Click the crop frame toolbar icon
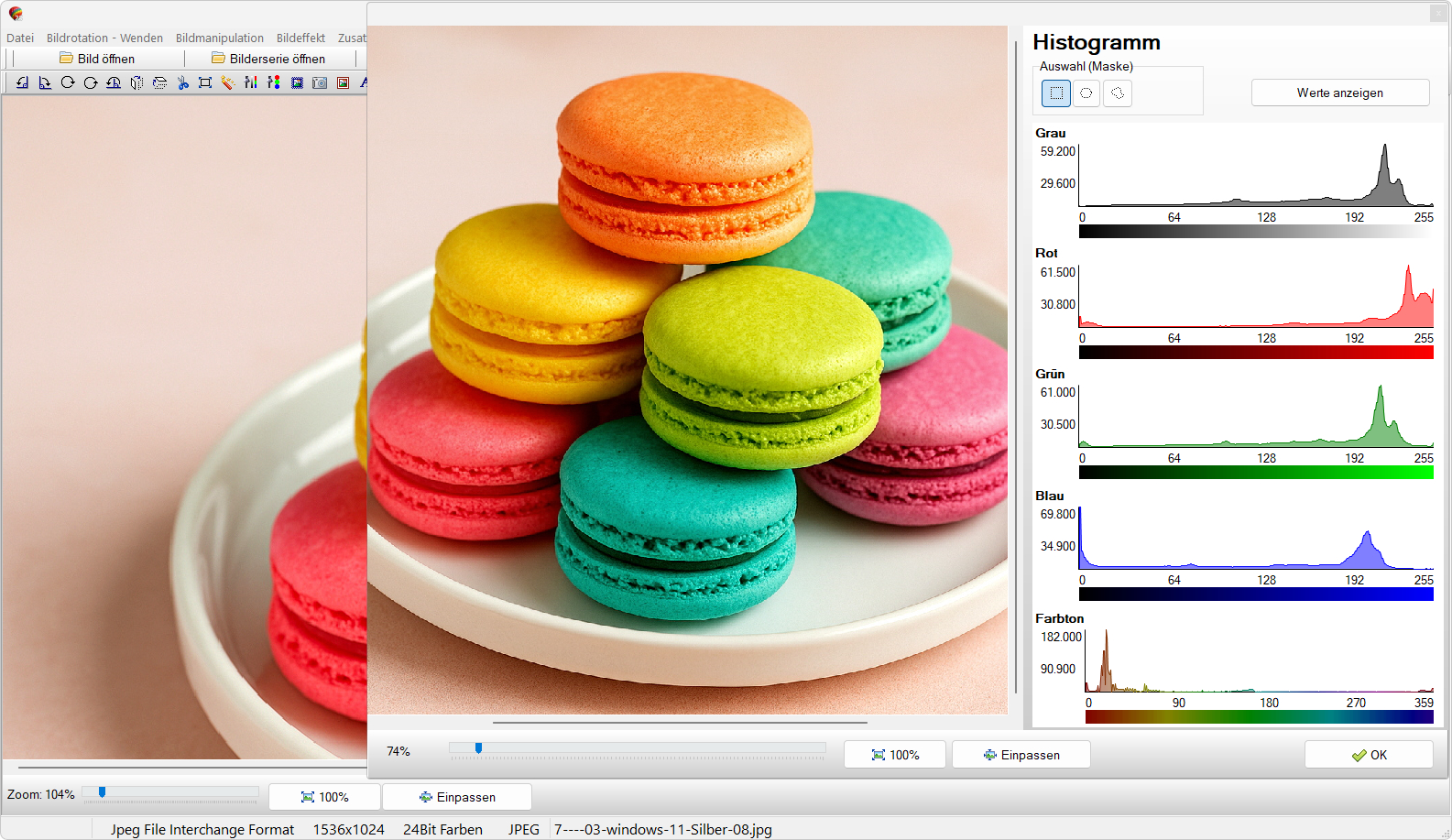Viewport: 1452px width, 840px height. coord(205,82)
